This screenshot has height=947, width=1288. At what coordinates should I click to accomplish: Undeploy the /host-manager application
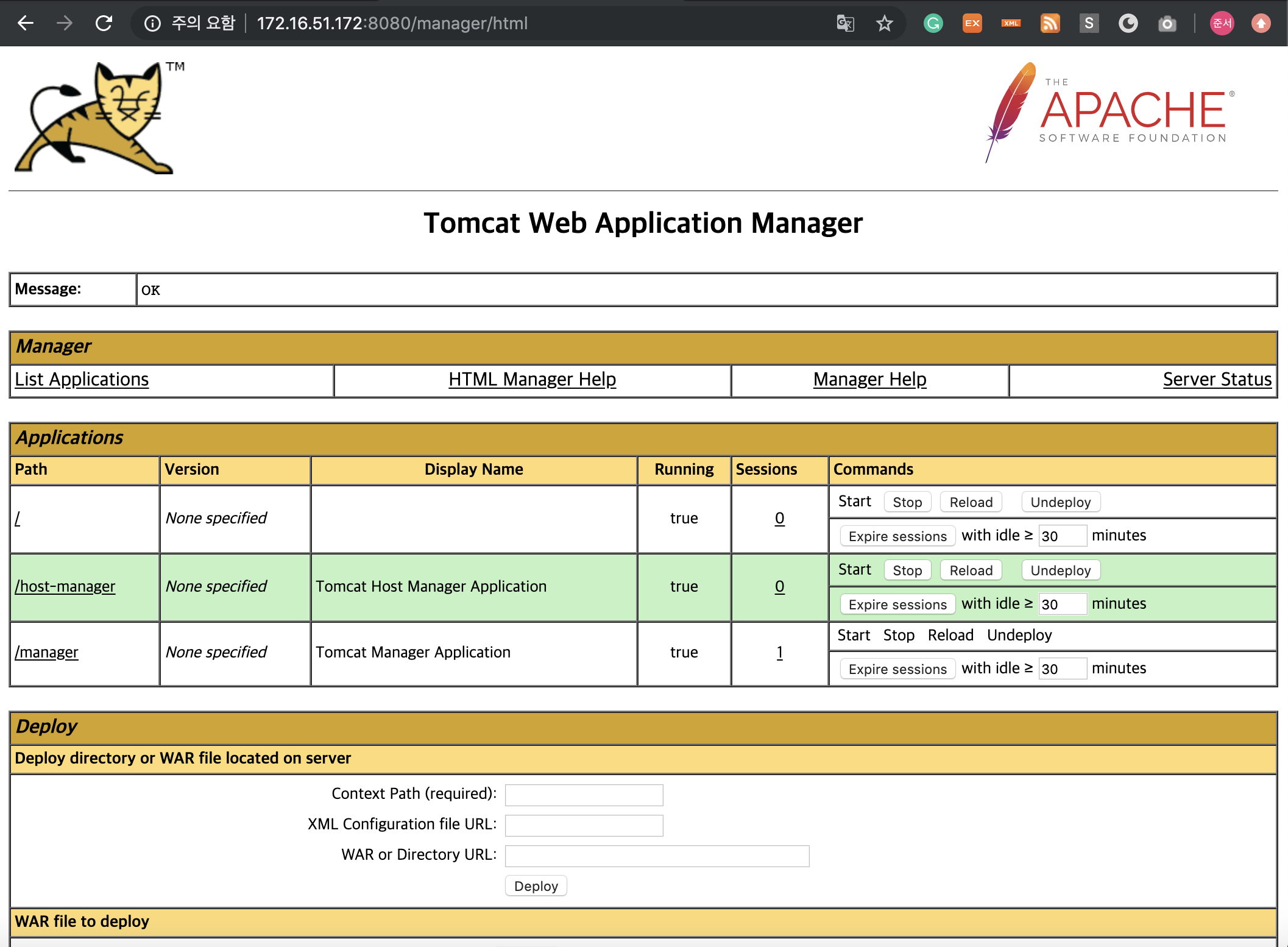click(1061, 570)
